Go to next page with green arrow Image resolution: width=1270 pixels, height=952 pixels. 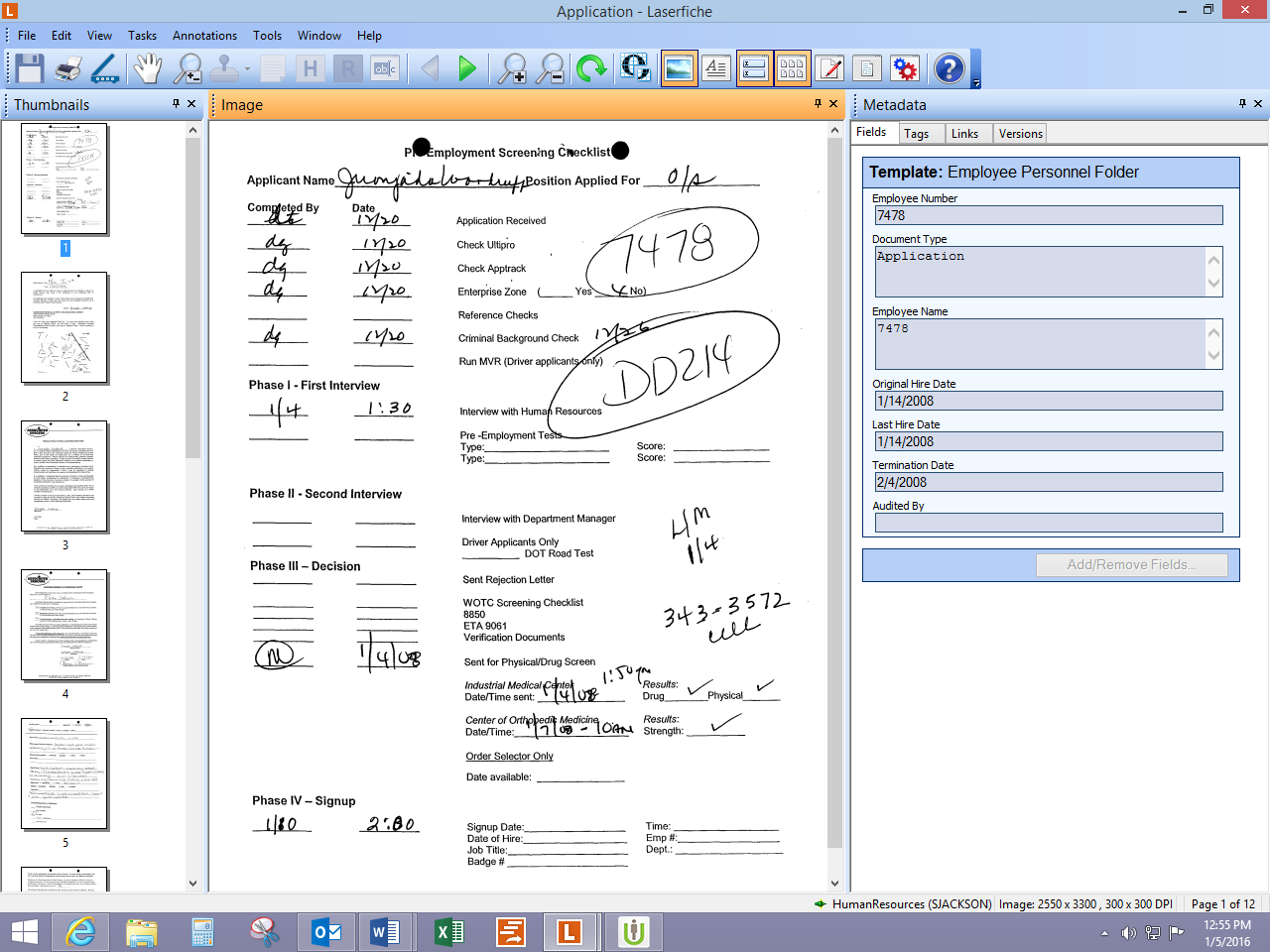tap(467, 68)
